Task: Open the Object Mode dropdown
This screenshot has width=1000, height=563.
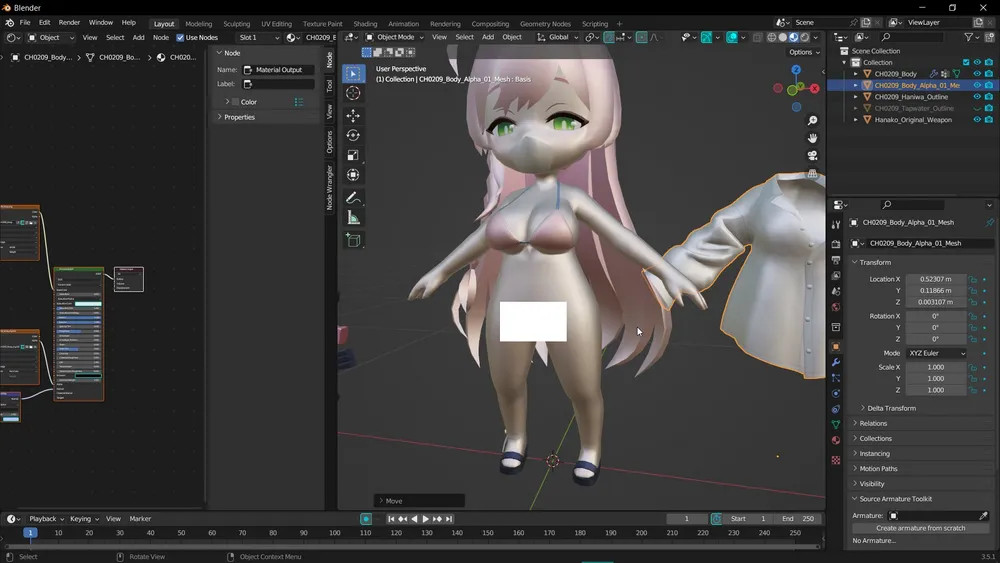Action: 394,37
